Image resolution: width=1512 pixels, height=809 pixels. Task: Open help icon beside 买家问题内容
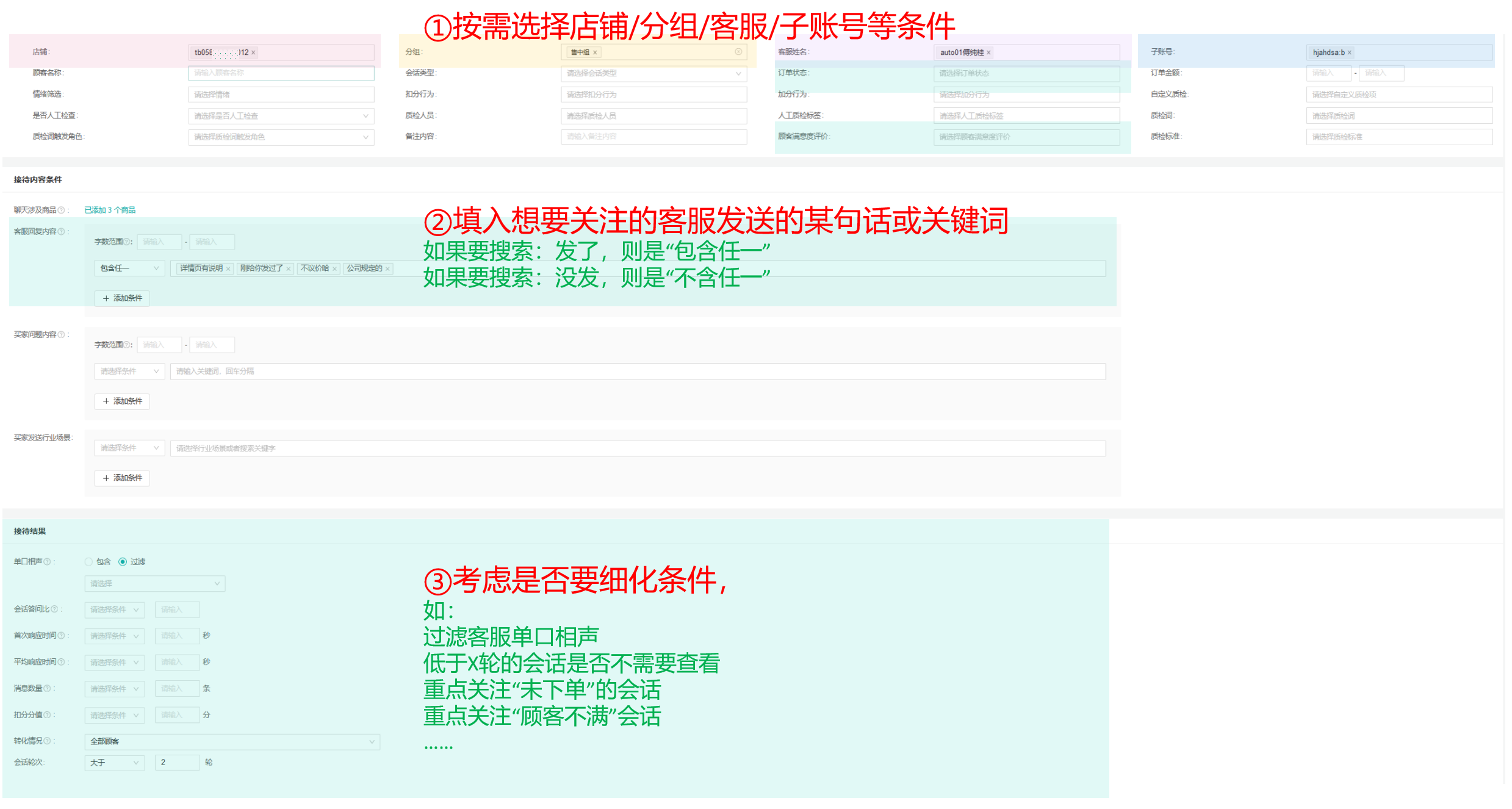tap(61, 334)
